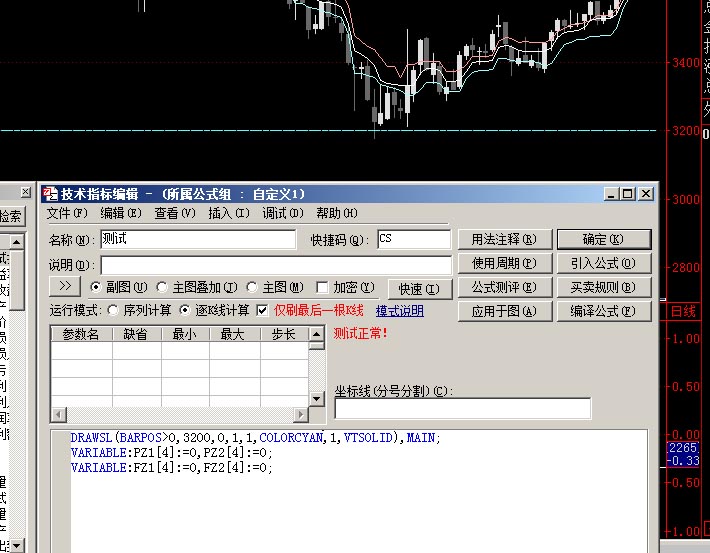710x553 pixels.
Task: Minimize the 技术指标编辑 window
Action: pyautogui.click(x=611, y=194)
